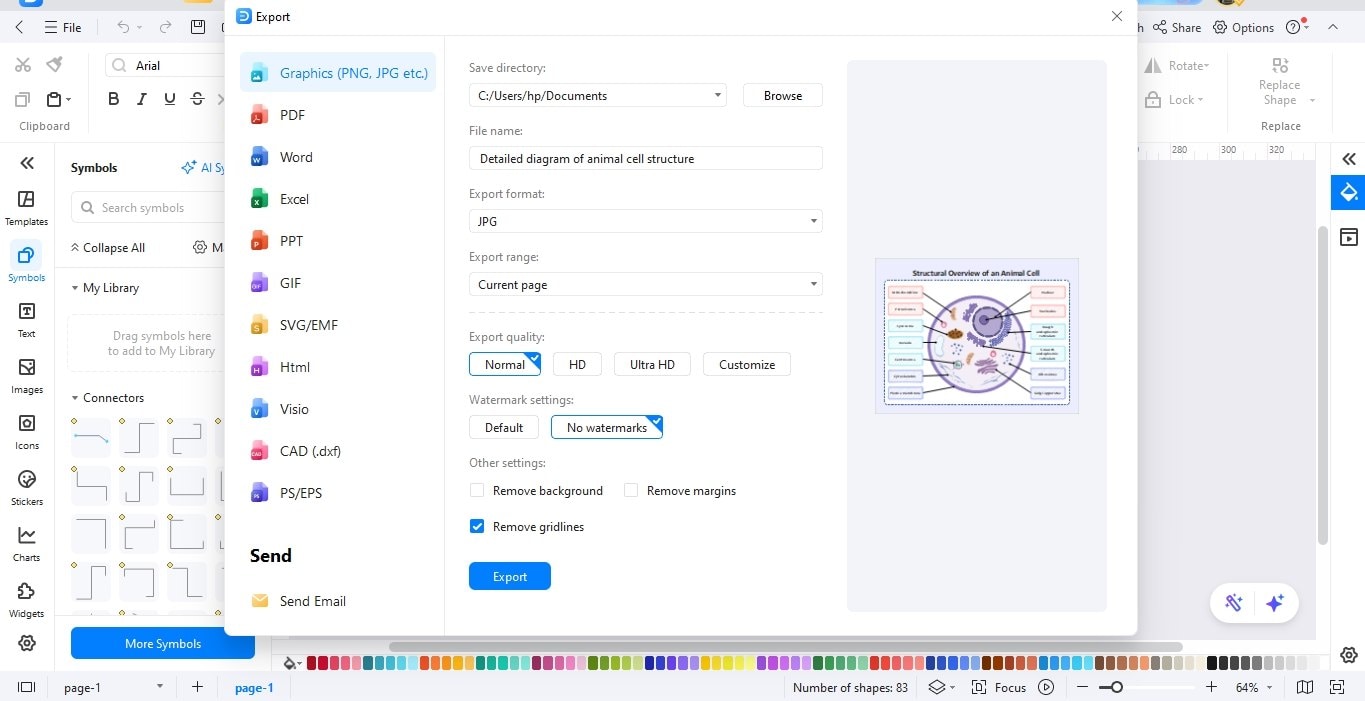Open the Symbols panel in the sidebar

26,262
